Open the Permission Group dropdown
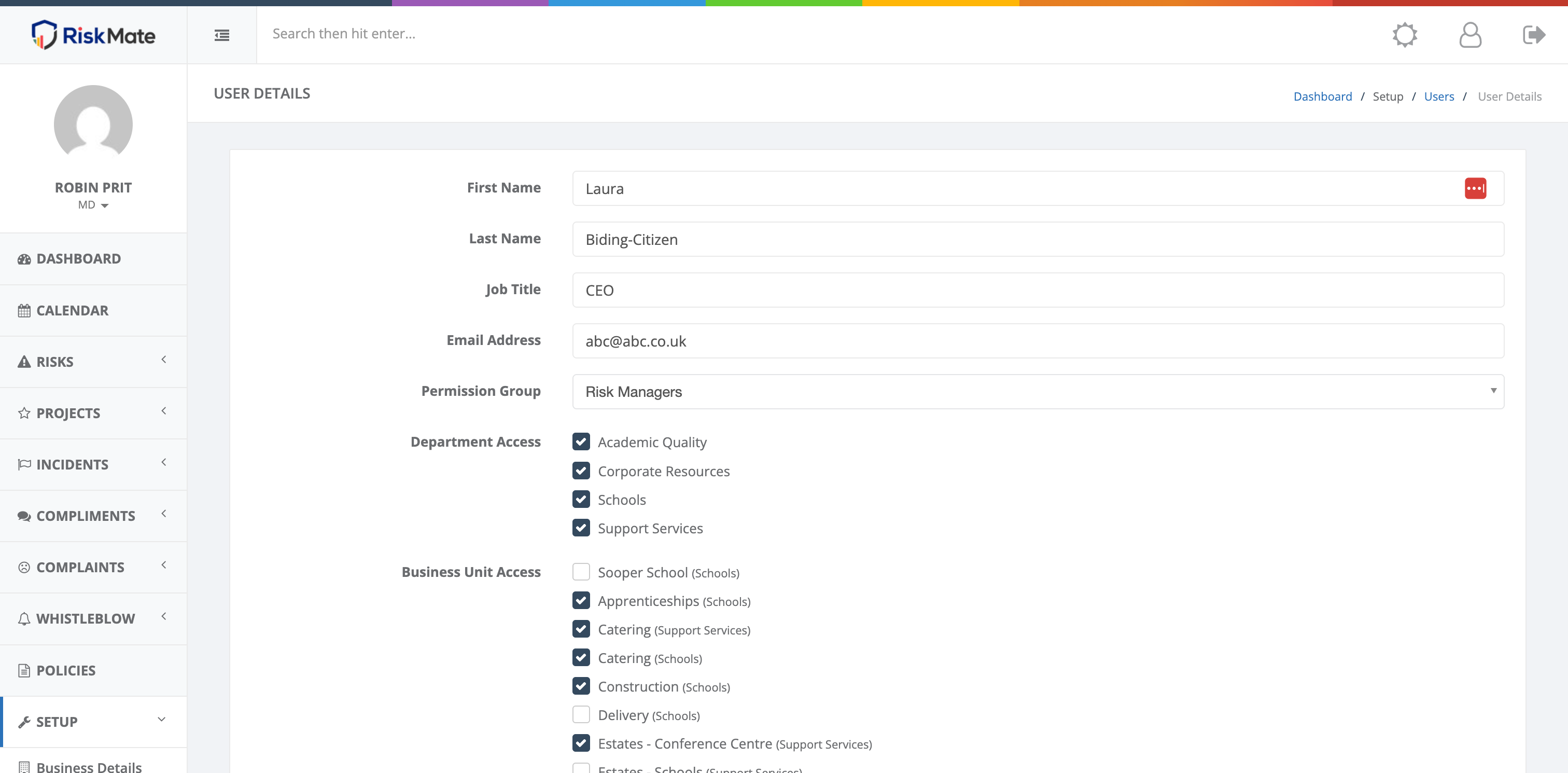Image resolution: width=1568 pixels, height=773 pixels. 1038,392
